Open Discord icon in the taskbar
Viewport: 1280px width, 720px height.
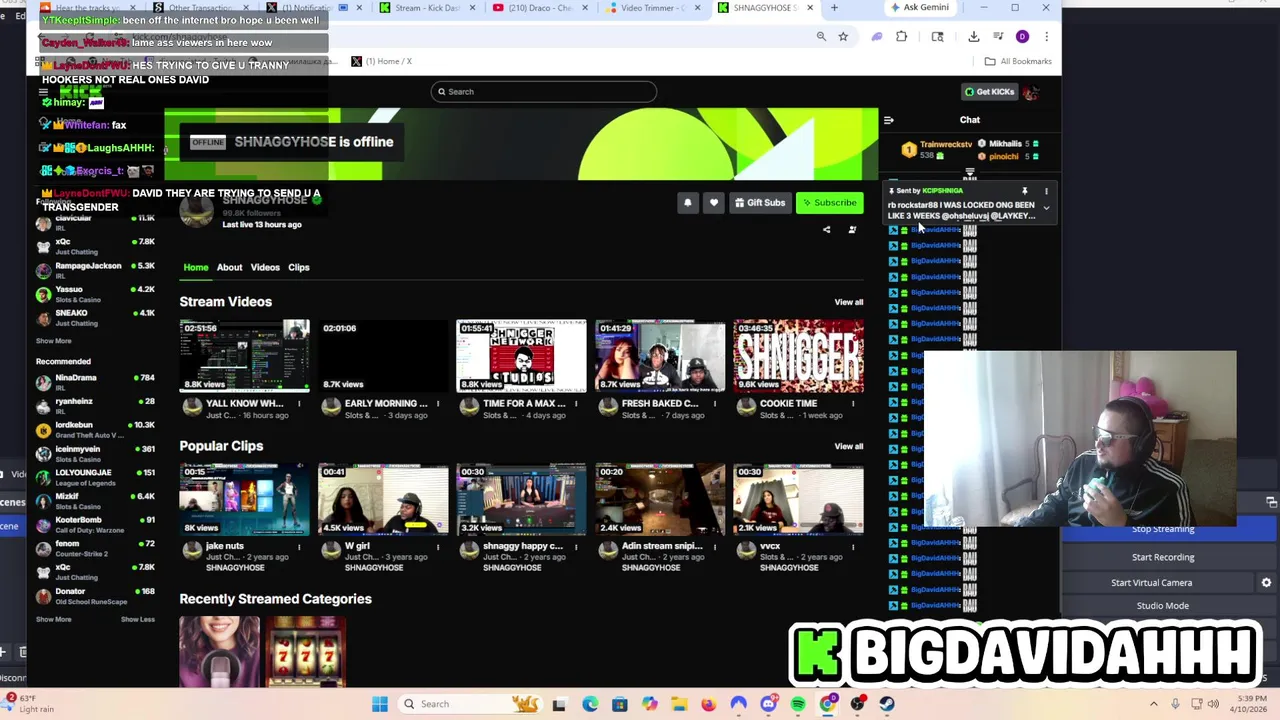[768, 704]
